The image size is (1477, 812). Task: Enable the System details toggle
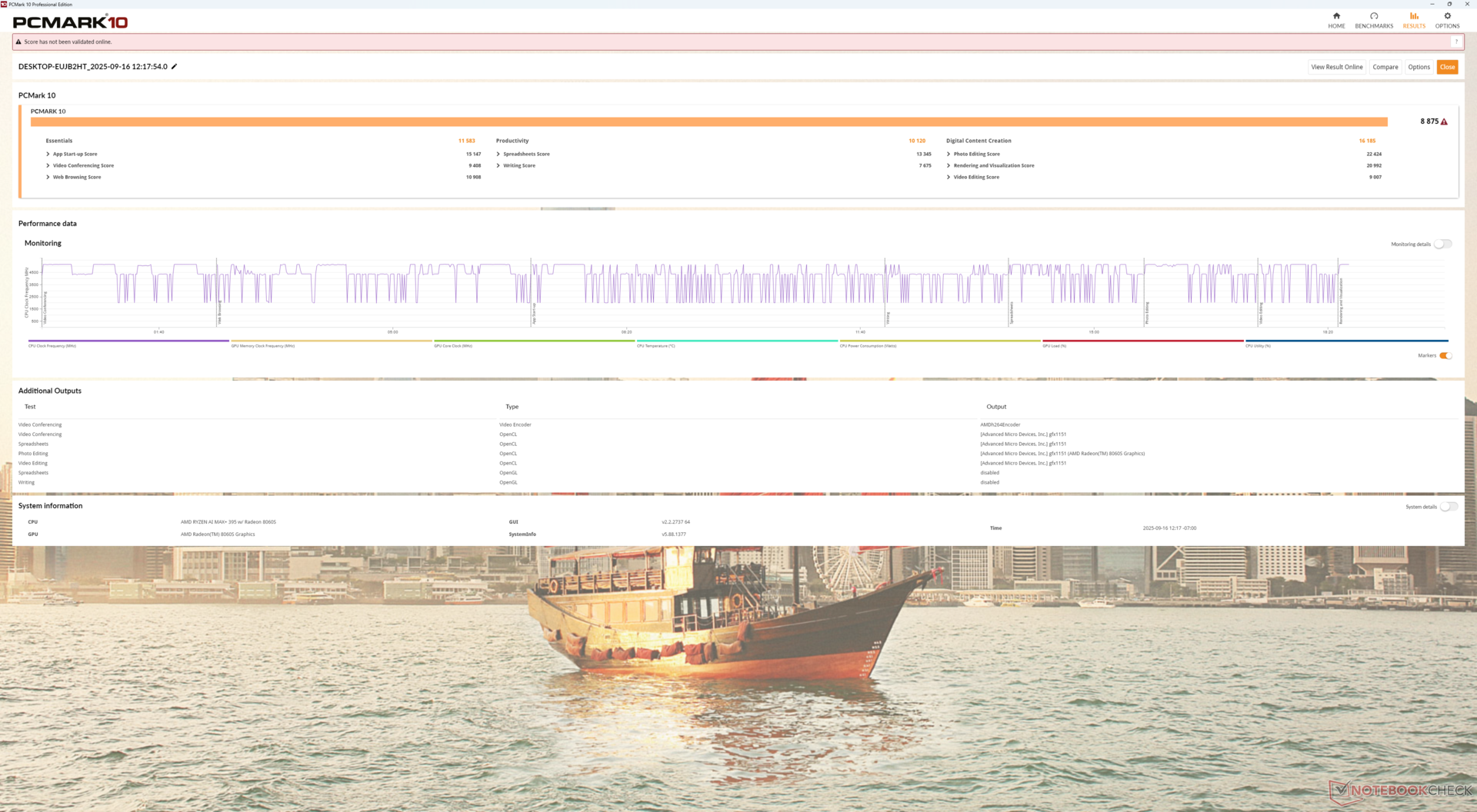point(1448,507)
